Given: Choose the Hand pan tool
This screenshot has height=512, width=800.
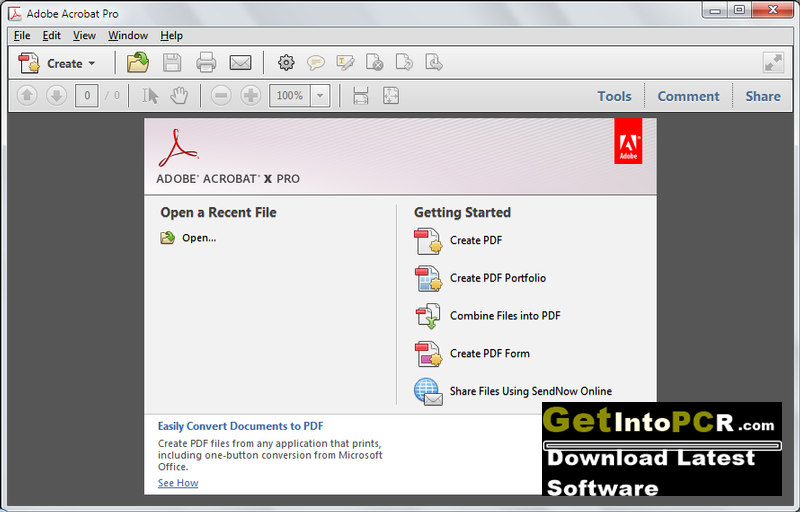Looking at the screenshot, I should coord(179,95).
